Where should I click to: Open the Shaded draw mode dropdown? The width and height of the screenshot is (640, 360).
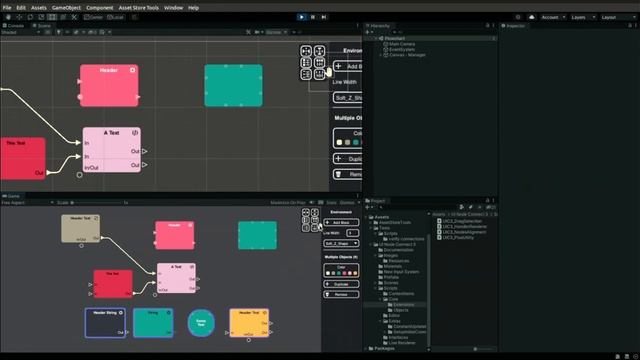20,32
